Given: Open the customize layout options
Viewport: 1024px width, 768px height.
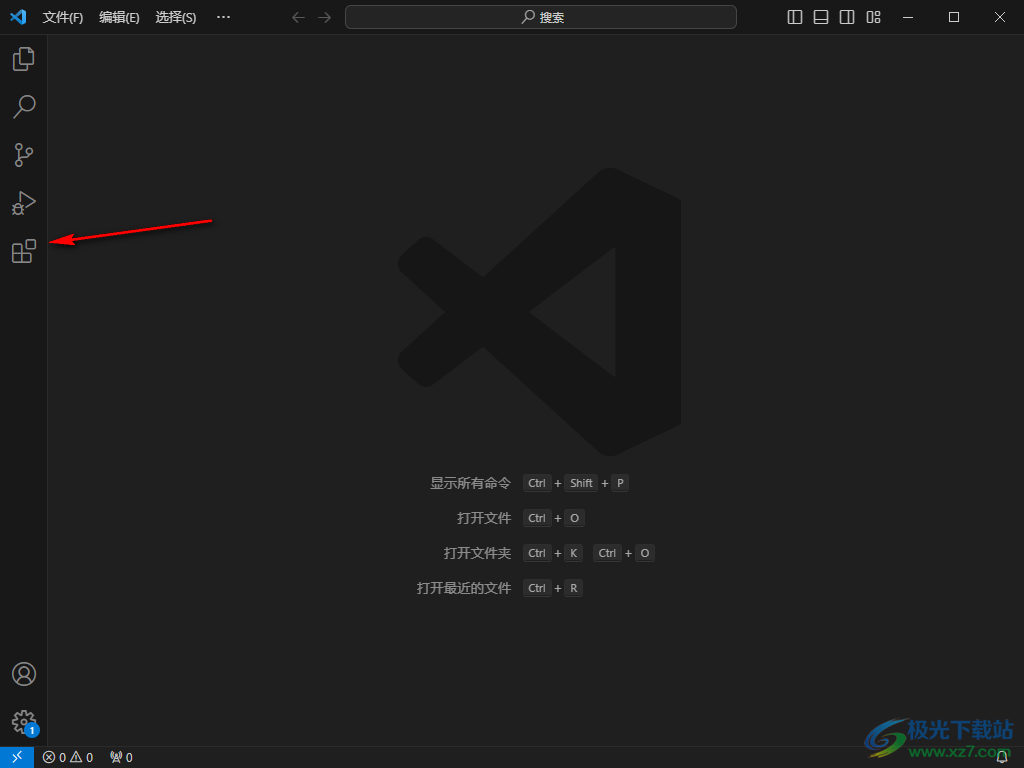Looking at the screenshot, I should pyautogui.click(x=873, y=17).
